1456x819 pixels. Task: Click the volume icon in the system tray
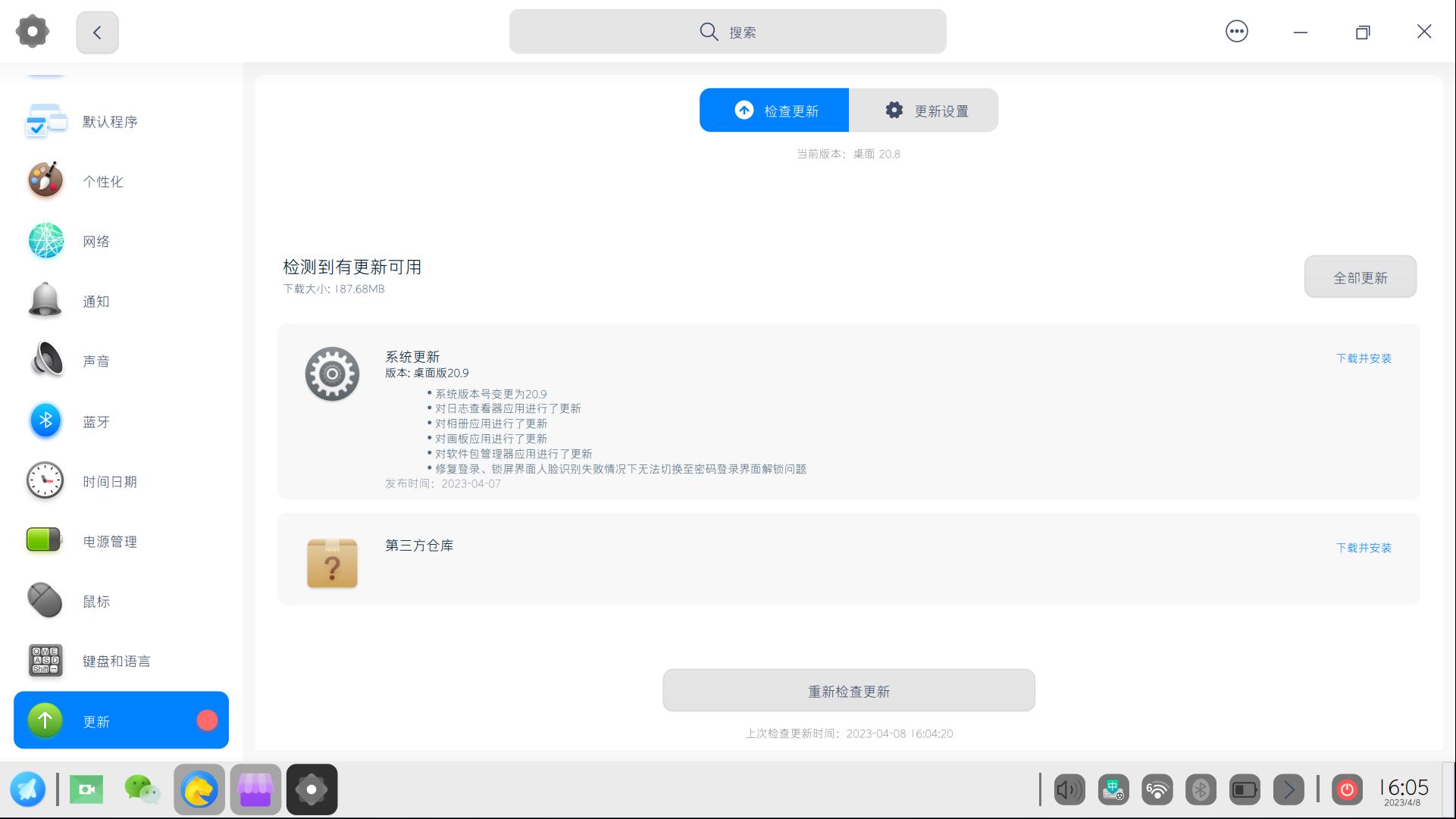click(1069, 789)
